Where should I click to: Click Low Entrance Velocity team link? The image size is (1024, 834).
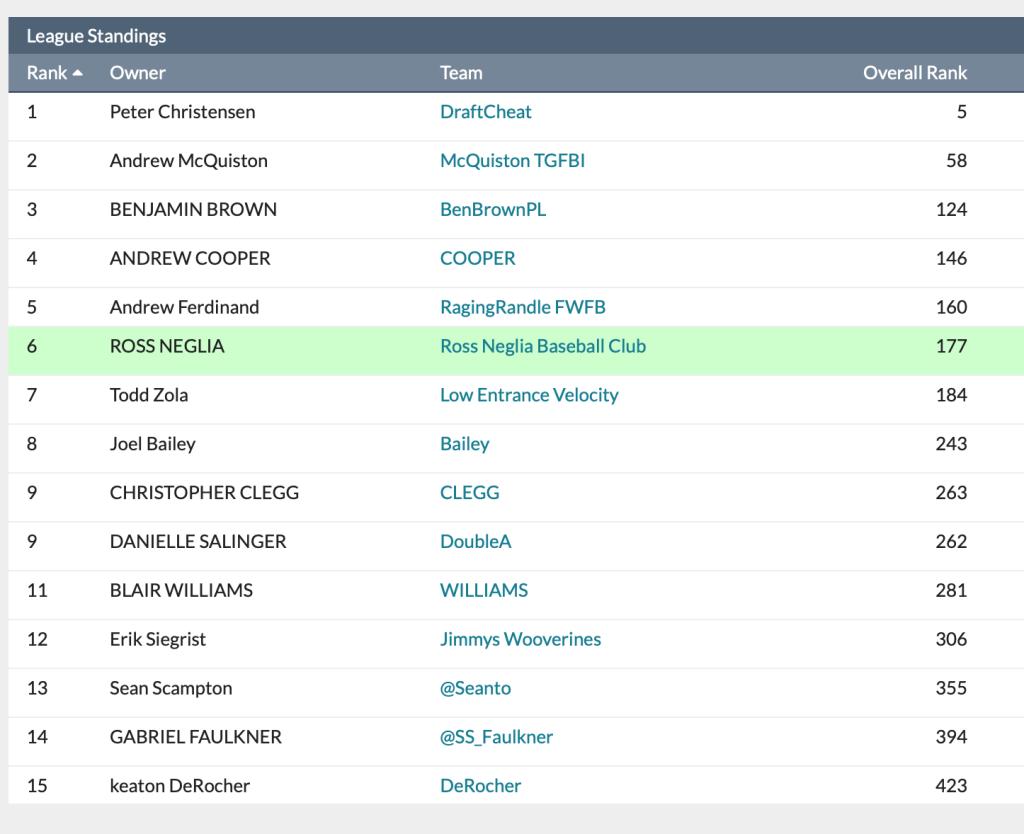pos(529,396)
